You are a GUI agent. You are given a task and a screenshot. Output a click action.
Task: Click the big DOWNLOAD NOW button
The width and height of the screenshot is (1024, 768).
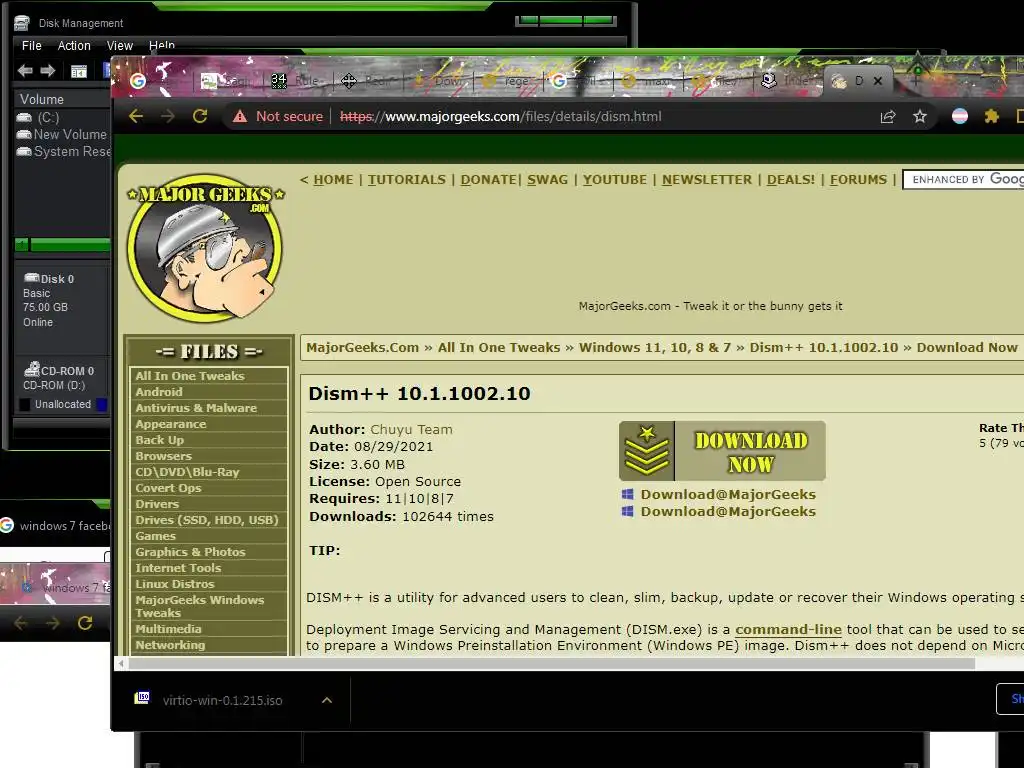(722, 451)
